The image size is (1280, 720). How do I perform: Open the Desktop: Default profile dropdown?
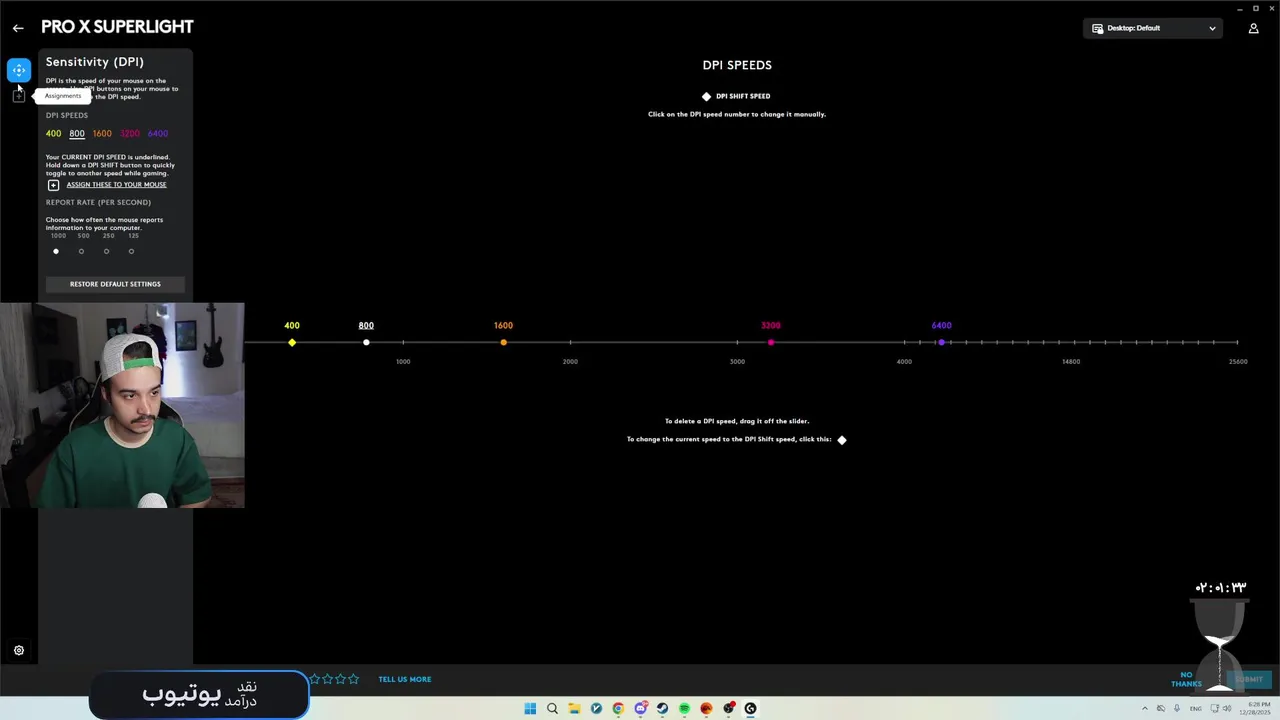click(x=1153, y=28)
